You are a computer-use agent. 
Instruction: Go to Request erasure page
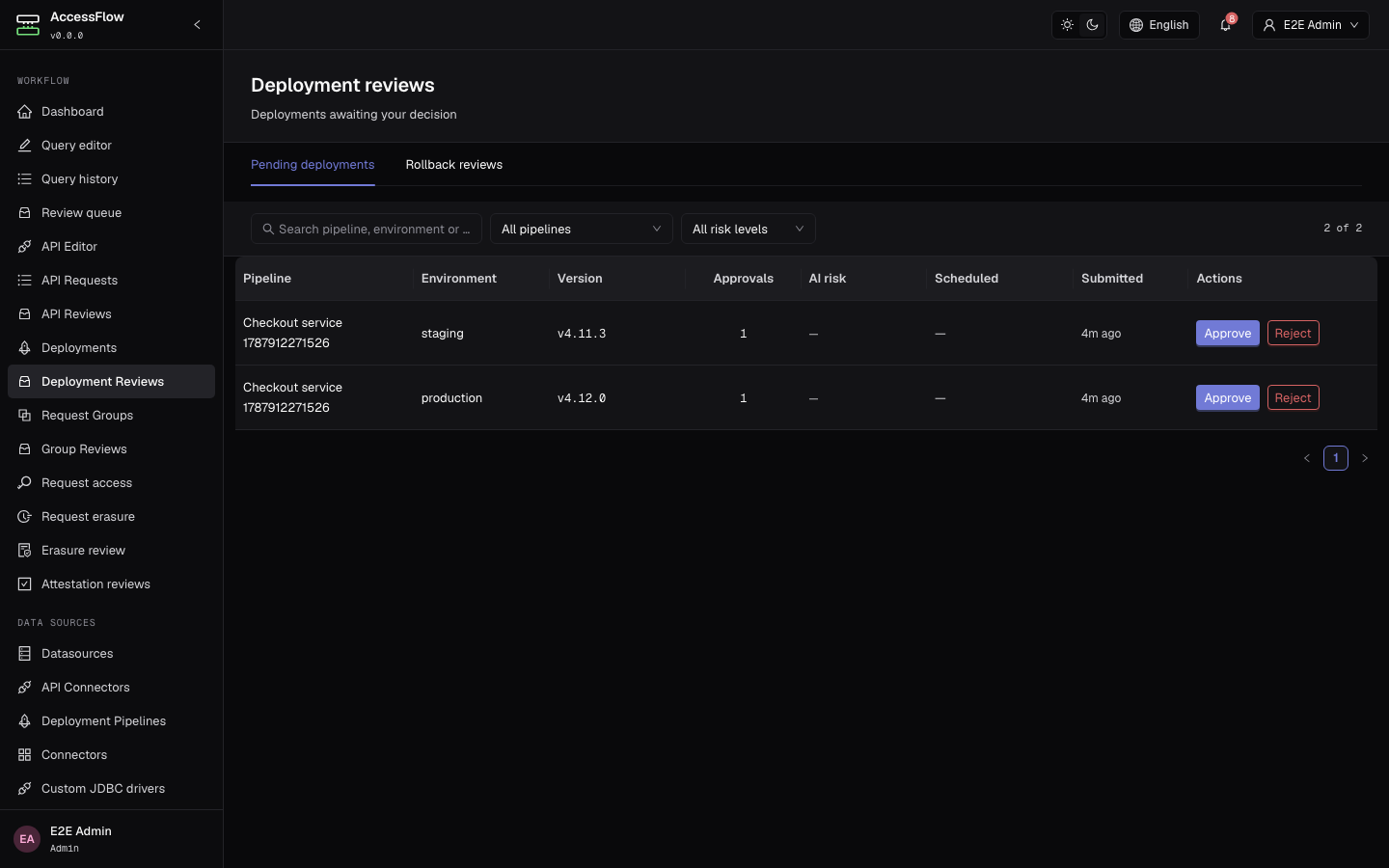pyautogui.click(x=111, y=517)
